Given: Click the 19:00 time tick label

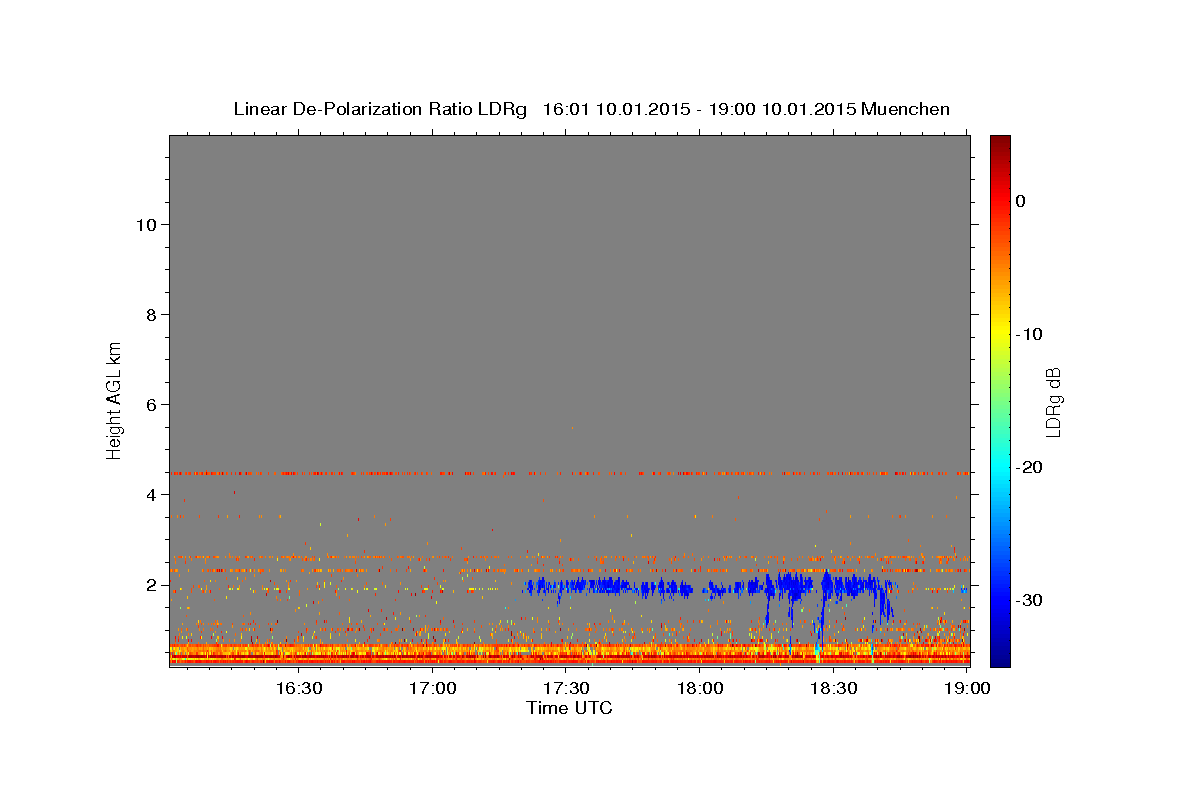Looking at the screenshot, I should (966, 688).
